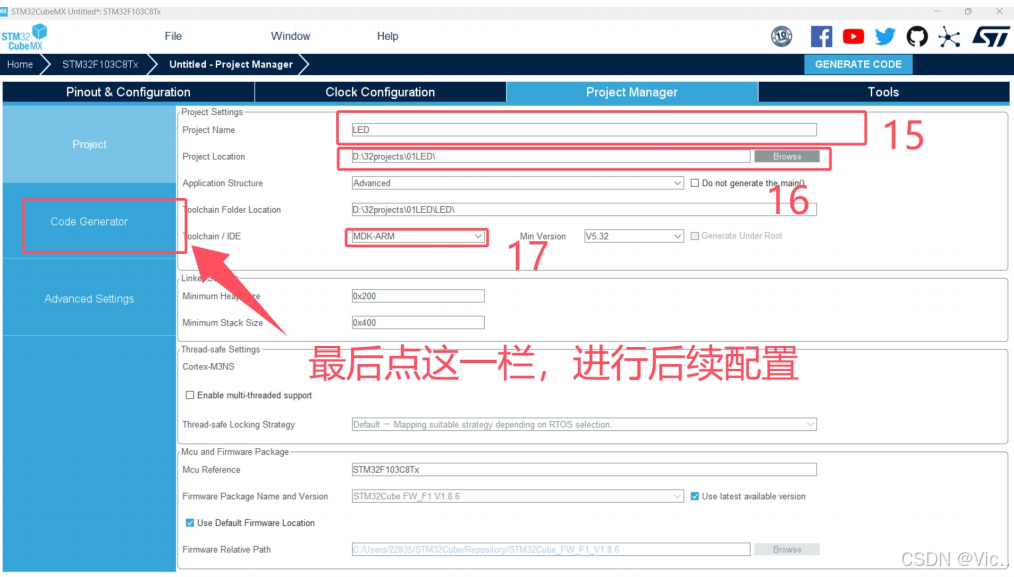Open the File menu
This screenshot has width=1014, height=577.
(x=173, y=36)
